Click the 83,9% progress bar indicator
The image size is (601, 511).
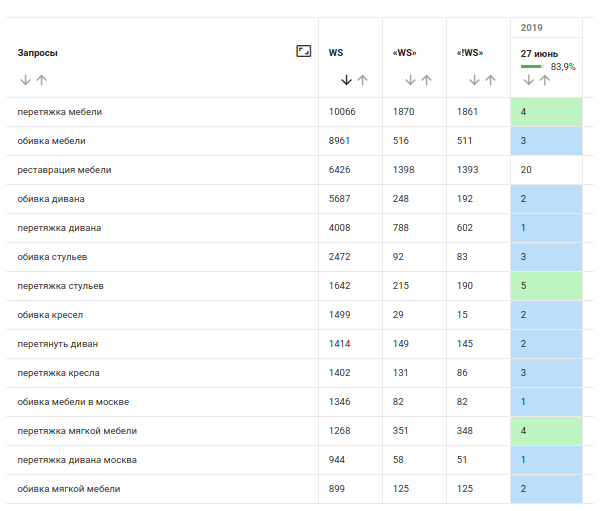532,67
